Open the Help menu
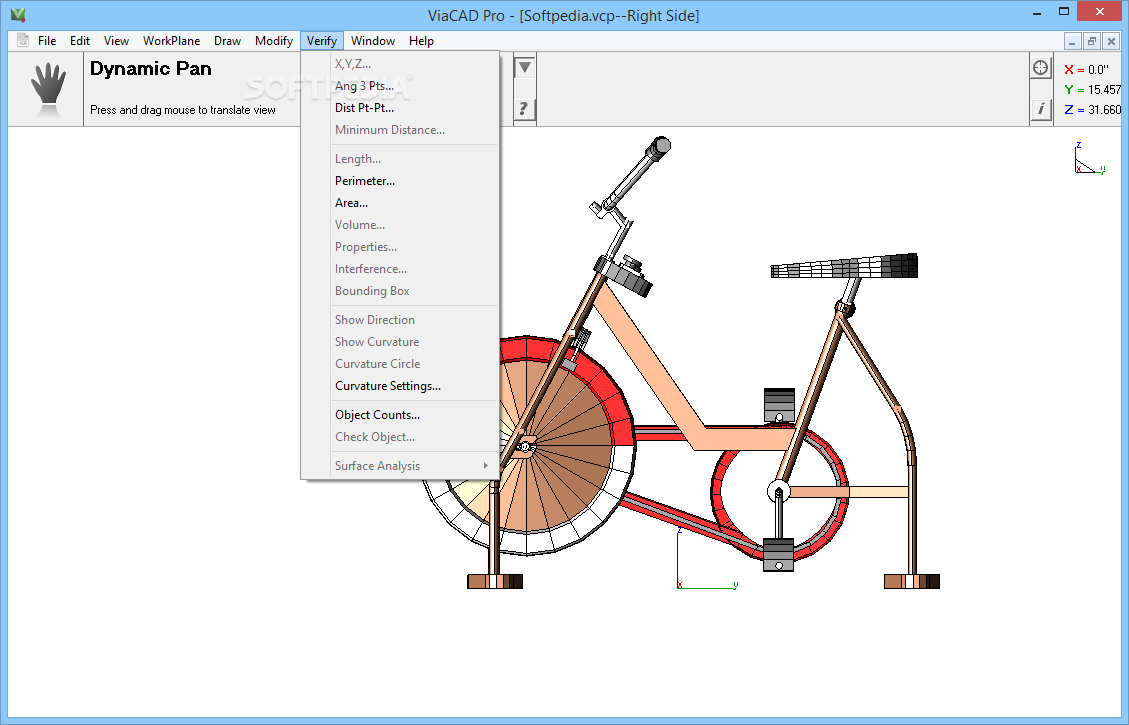1129x725 pixels. (421, 41)
